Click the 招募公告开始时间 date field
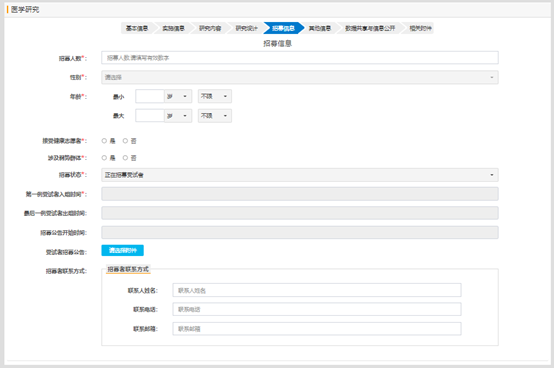 [300, 233]
